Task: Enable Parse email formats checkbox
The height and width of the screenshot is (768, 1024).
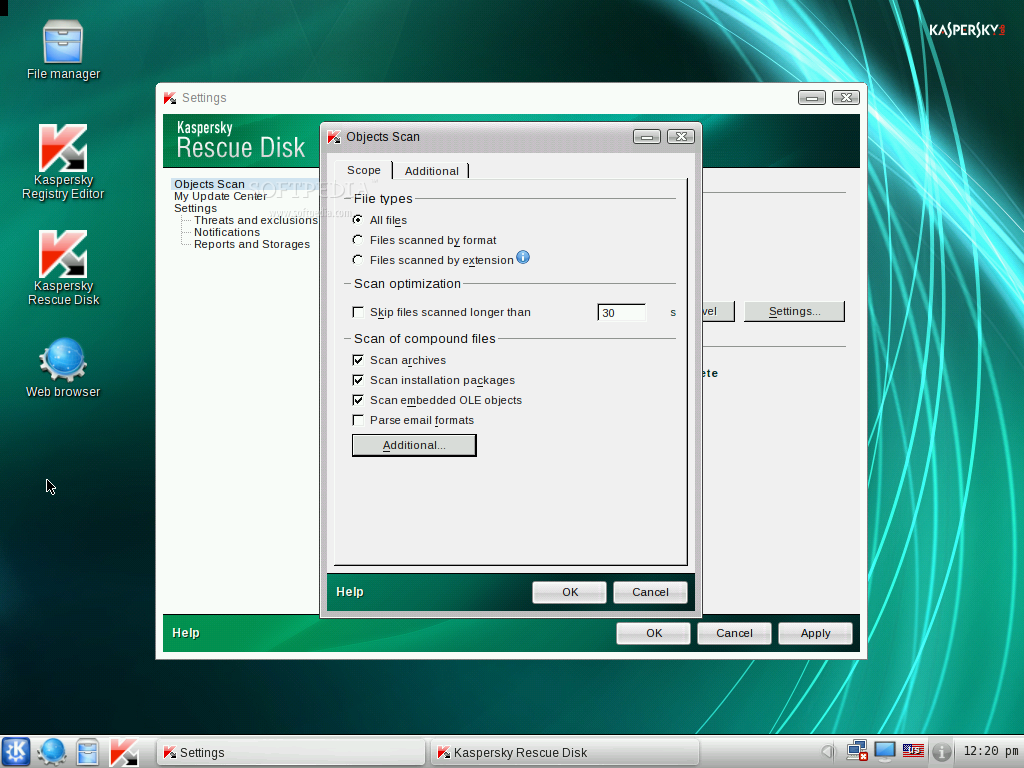Action: coord(358,420)
